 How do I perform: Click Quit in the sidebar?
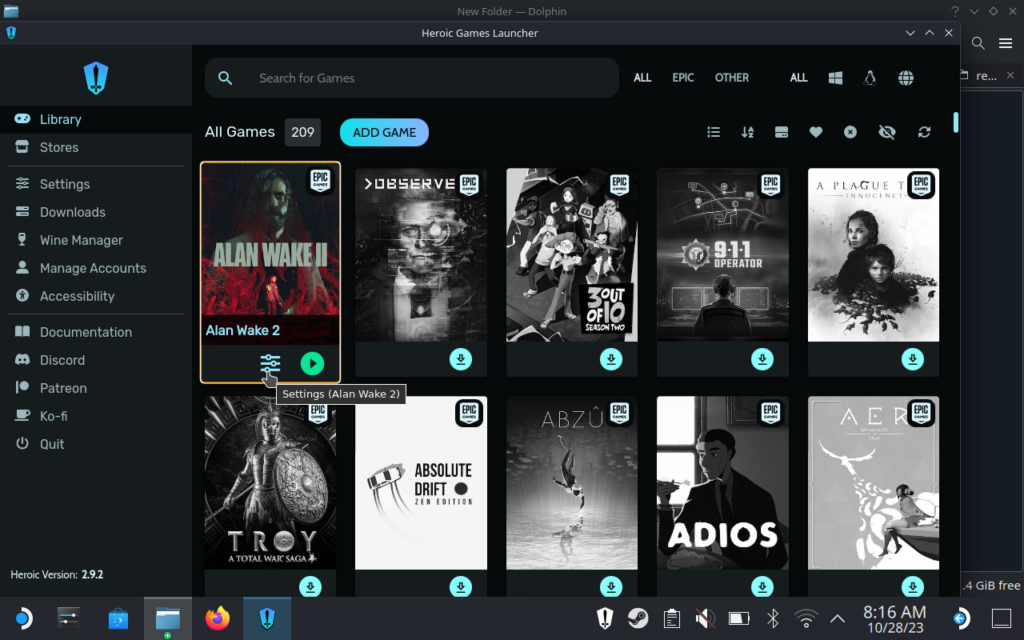96,445
